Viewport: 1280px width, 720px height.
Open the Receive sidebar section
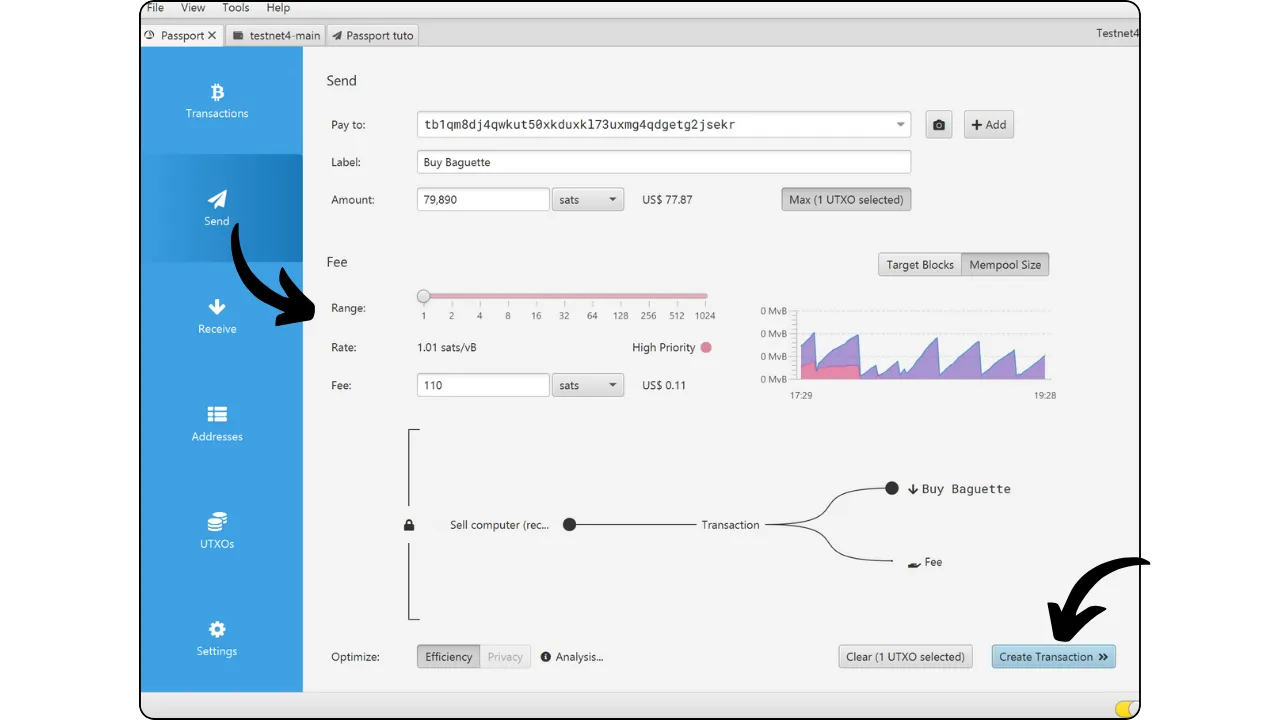(x=217, y=308)
